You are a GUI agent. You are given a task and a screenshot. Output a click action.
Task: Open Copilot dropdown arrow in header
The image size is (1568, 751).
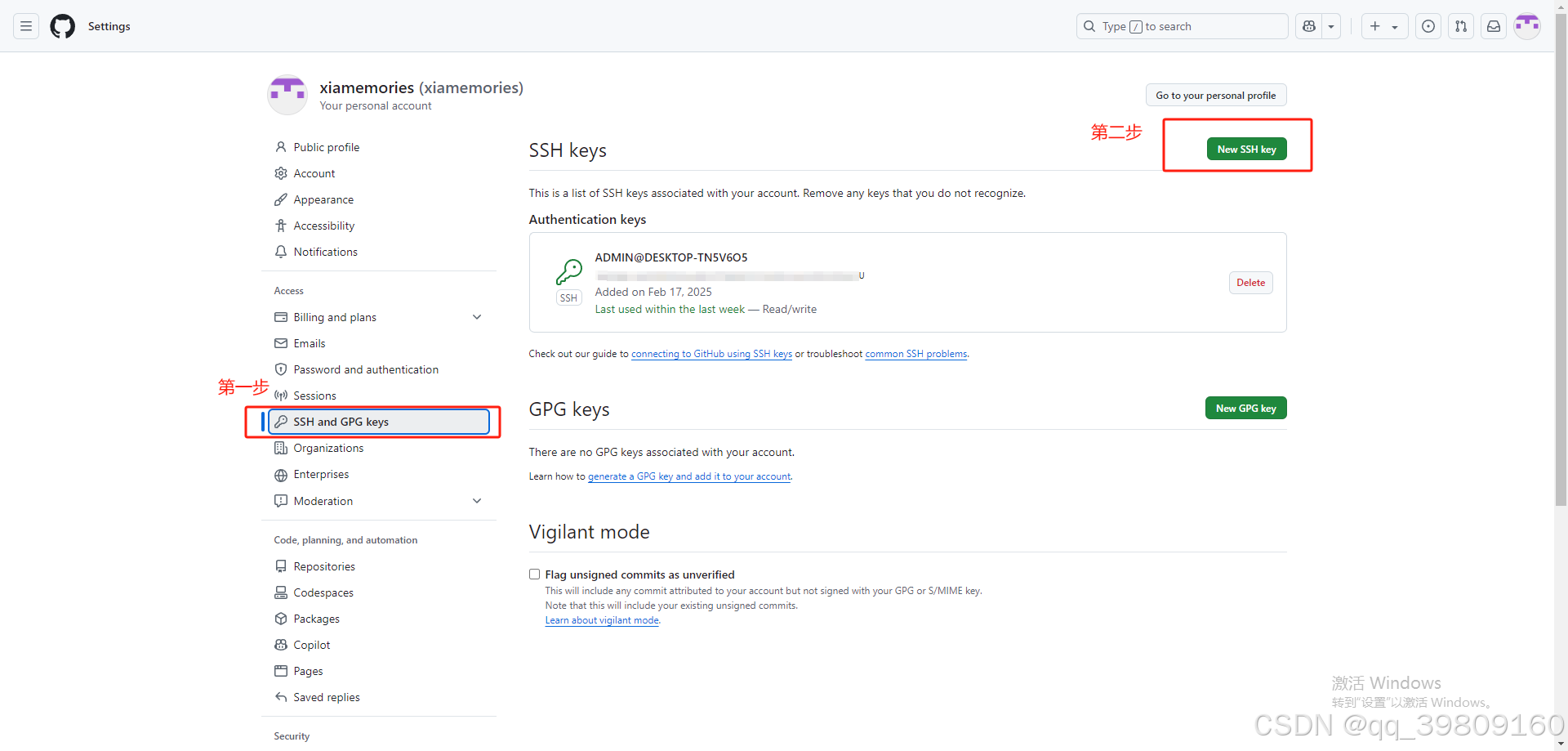(x=1331, y=26)
